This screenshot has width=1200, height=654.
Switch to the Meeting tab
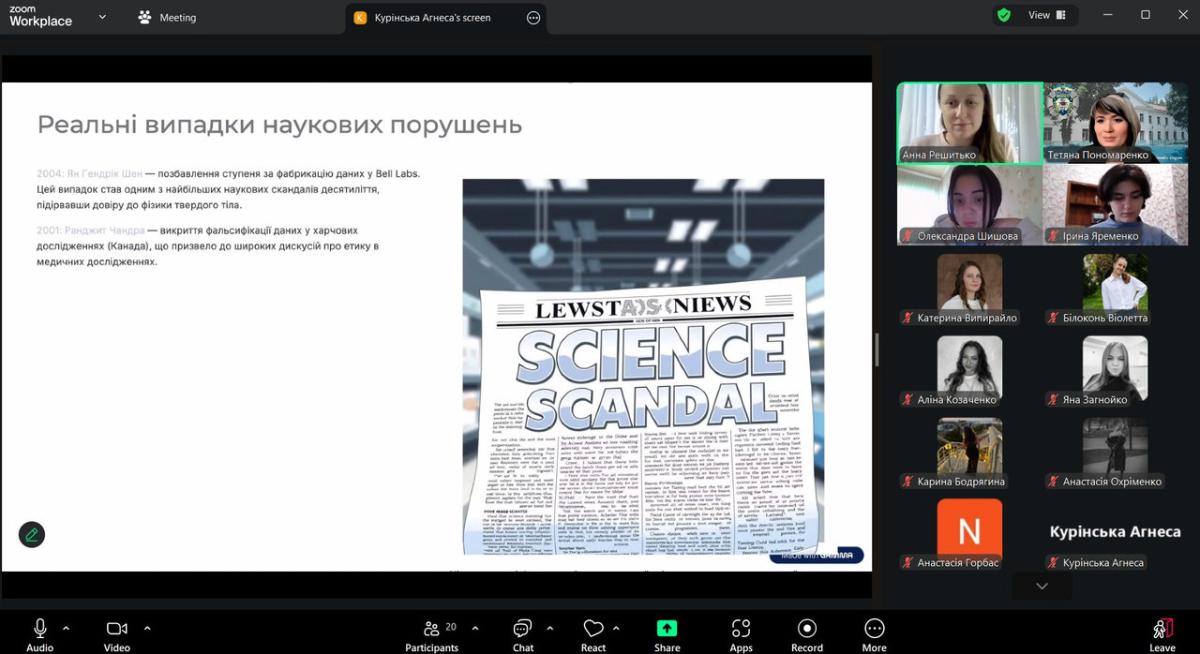(168, 17)
